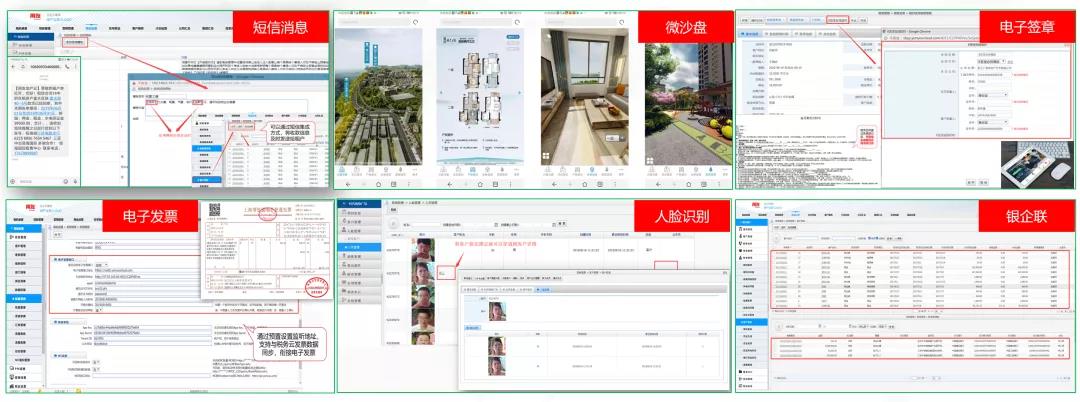Image resolution: width=1080 pixels, height=402 pixels.
Task: Tap the back arrow in SMS conversation
Action: [x=14, y=65]
